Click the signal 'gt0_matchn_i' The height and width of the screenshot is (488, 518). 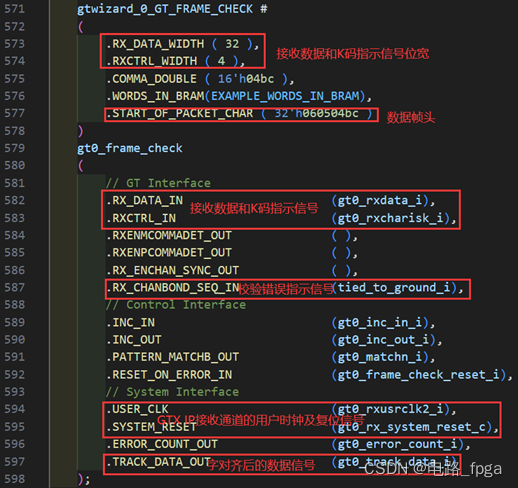pyautogui.click(x=380, y=357)
